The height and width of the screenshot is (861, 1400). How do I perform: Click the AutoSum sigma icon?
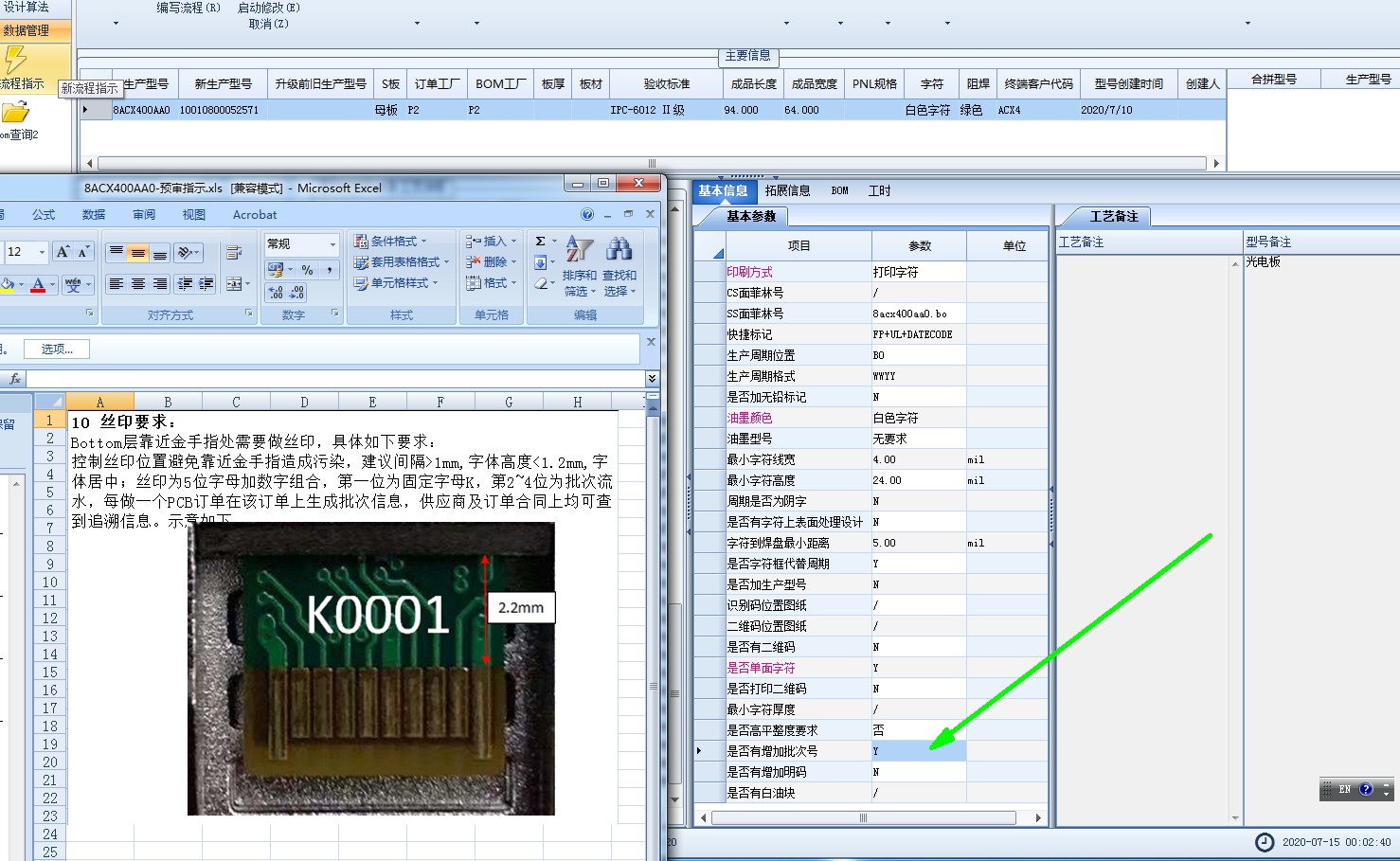(540, 242)
